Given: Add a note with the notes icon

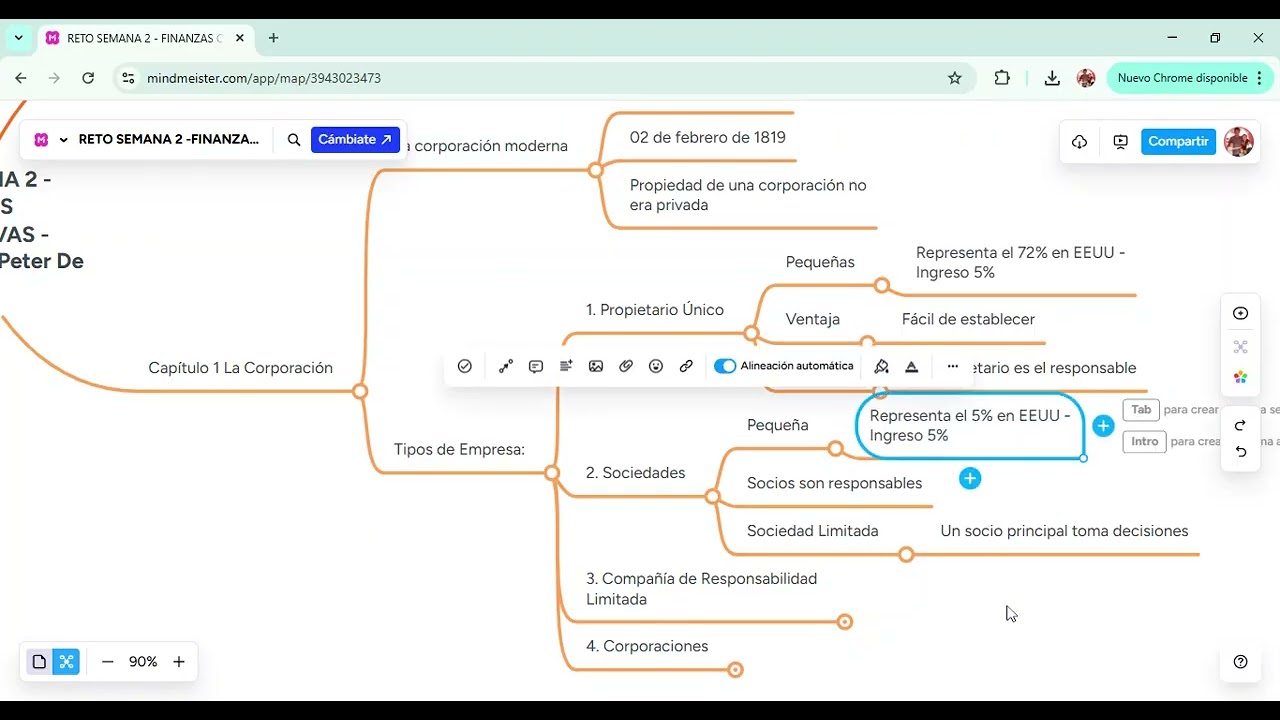Looking at the screenshot, I should click(x=566, y=367).
